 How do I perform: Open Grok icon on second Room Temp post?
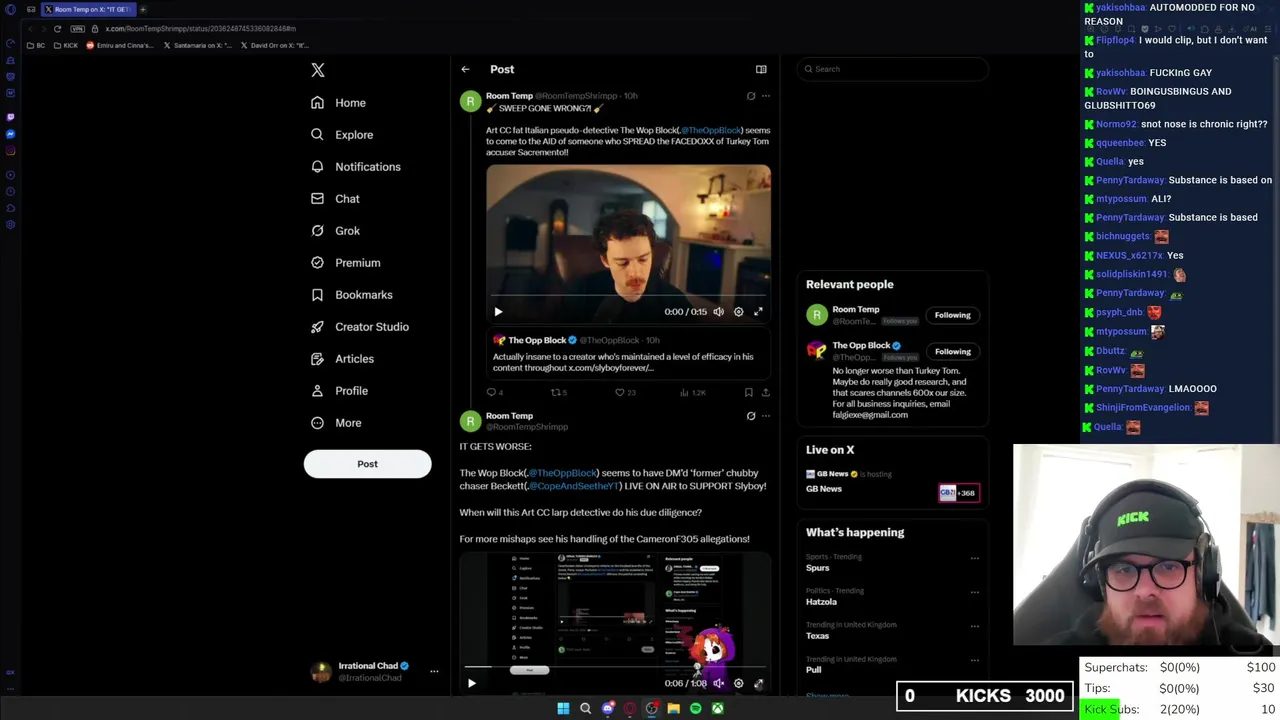pyautogui.click(x=751, y=416)
